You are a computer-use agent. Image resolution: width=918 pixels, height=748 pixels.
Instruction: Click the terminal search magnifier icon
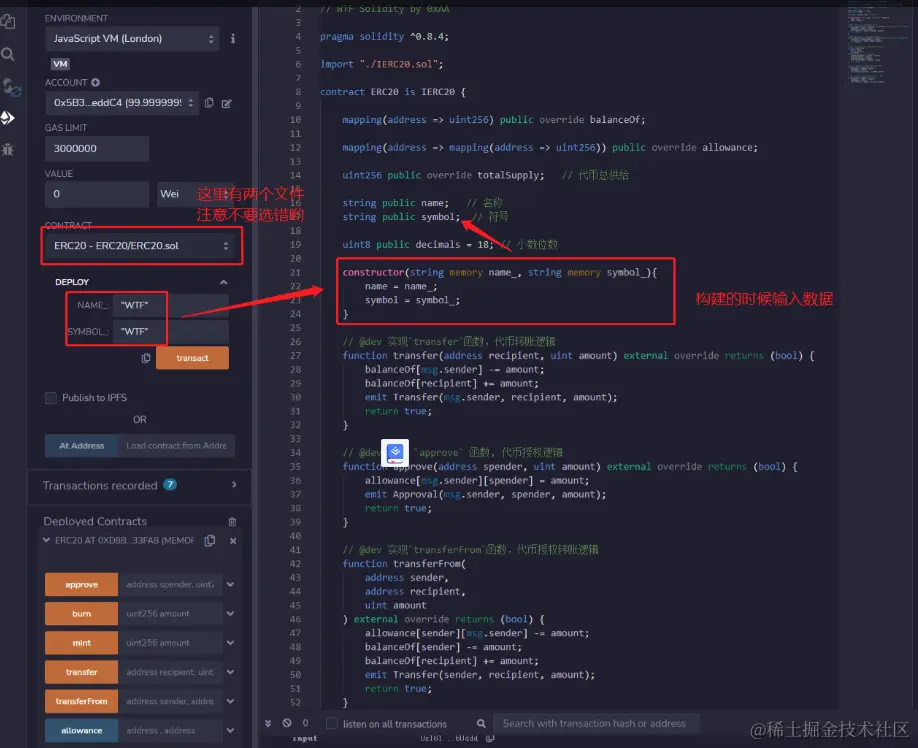[481, 723]
